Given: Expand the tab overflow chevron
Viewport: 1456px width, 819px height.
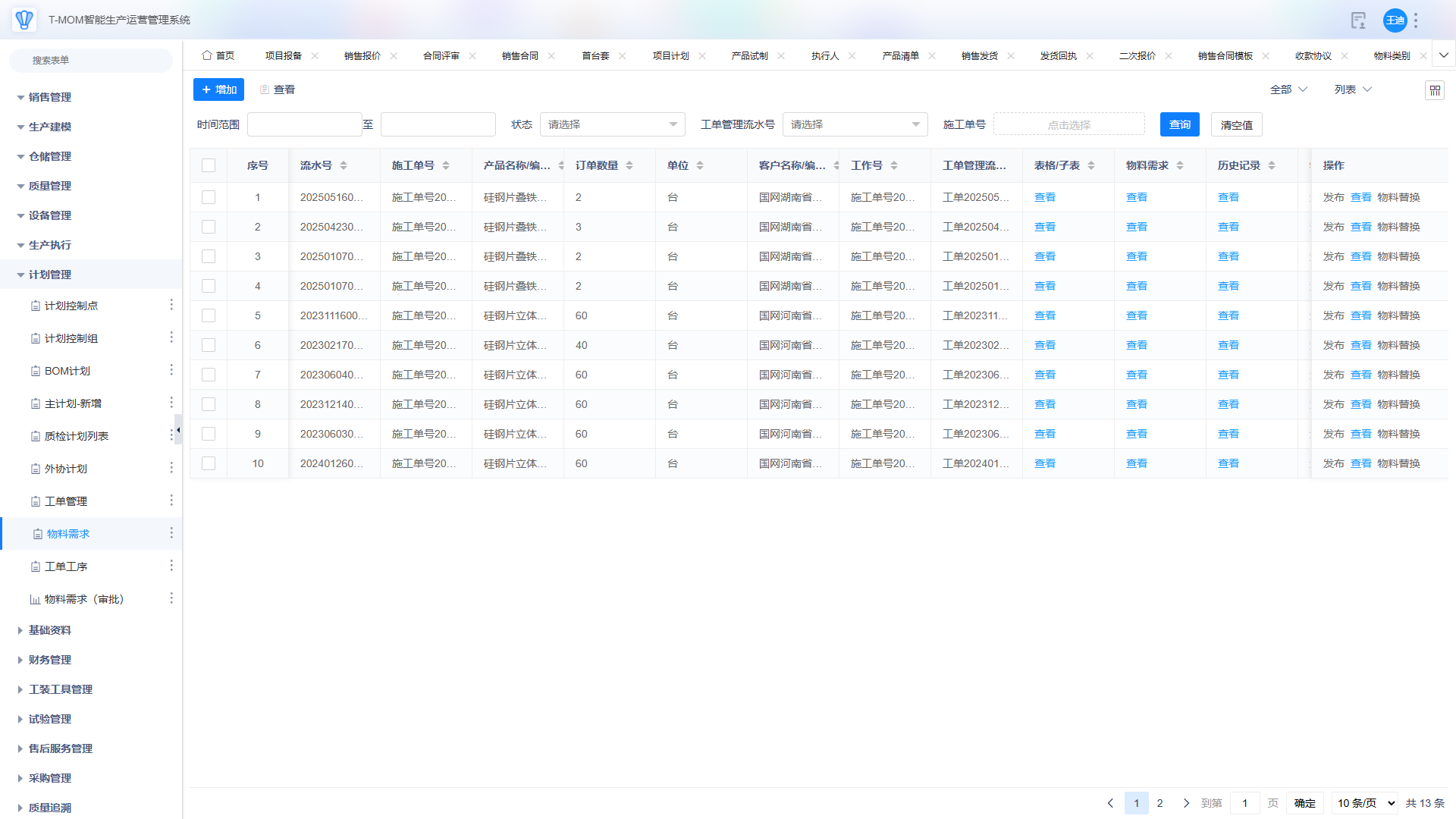Looking at the screenshot, I should click(1444, 55).
